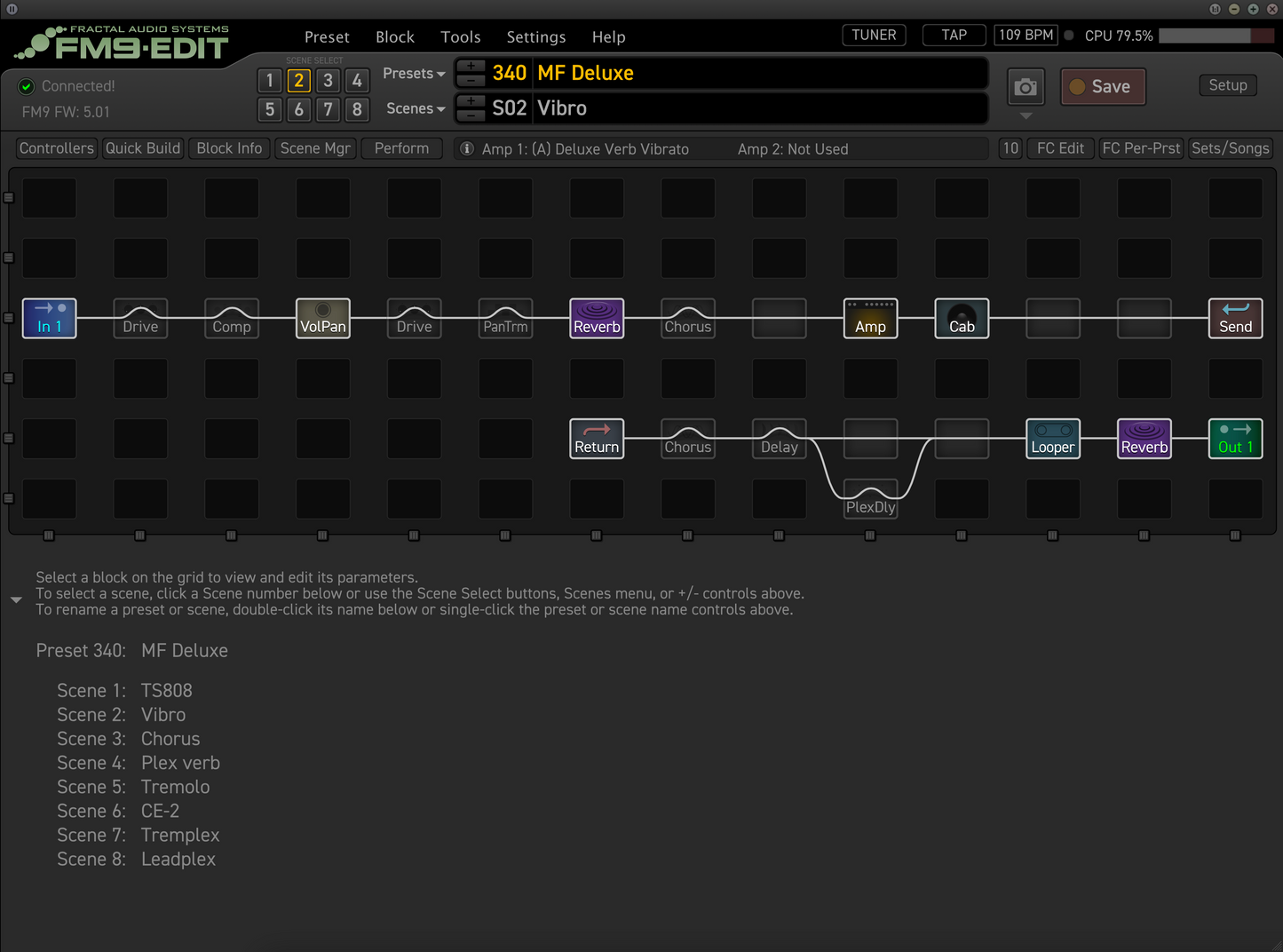Select Scene 5: Tremolo in the list
Viewport: 1283px width, 952px height.
tap(133, 787)
